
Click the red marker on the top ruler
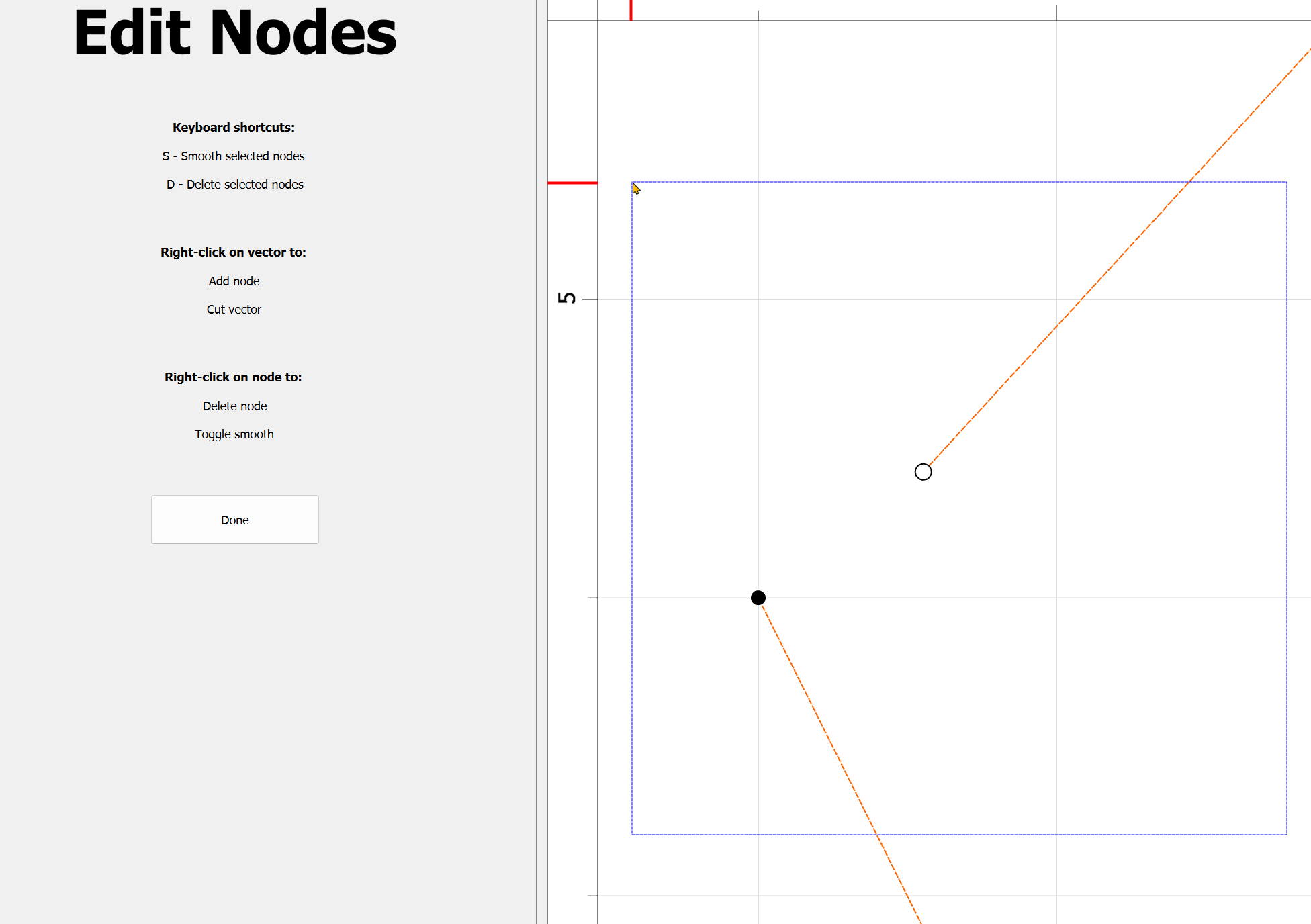pos(631,10)
